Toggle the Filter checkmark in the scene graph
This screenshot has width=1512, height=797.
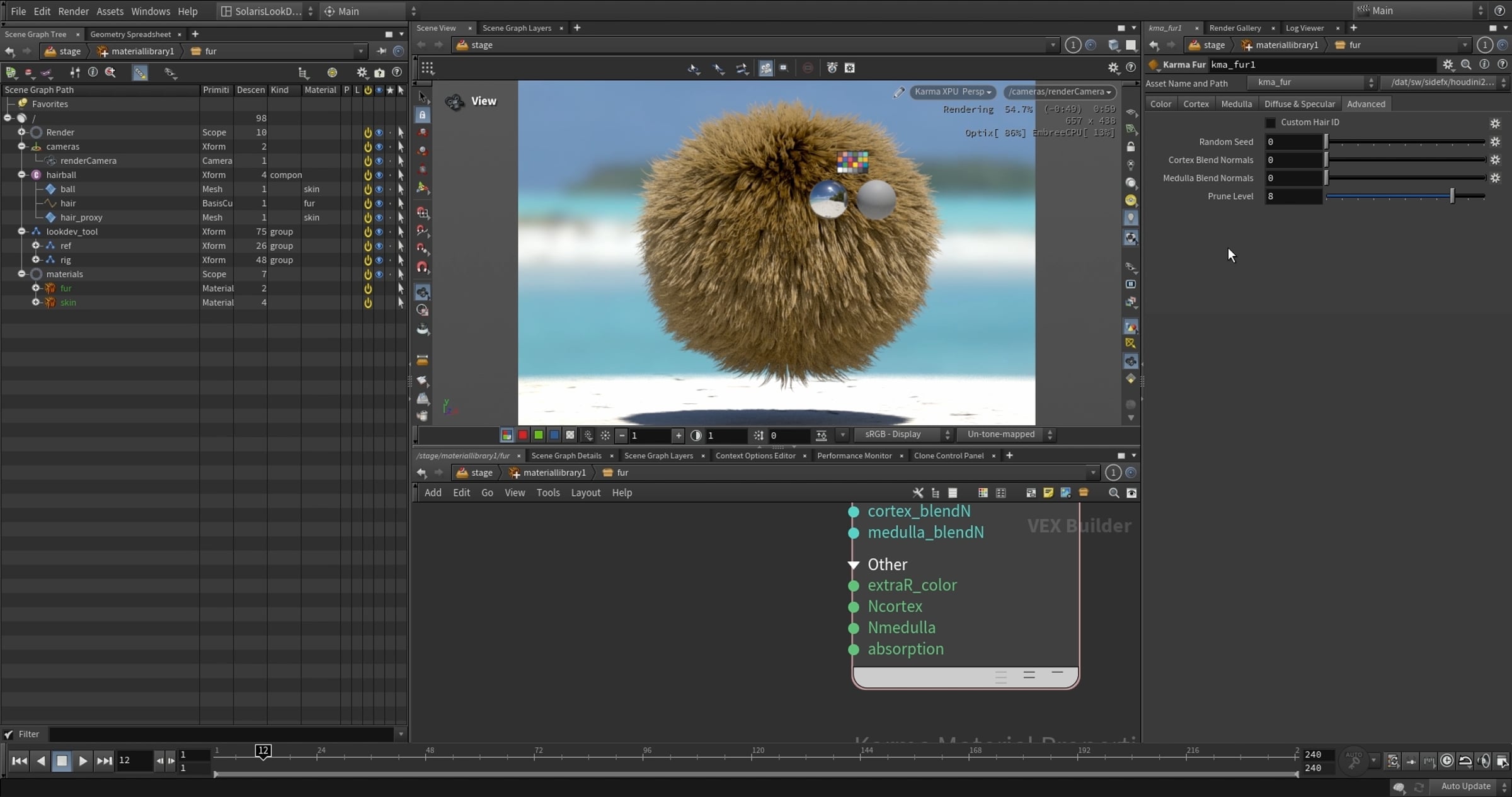coord(9,734)
